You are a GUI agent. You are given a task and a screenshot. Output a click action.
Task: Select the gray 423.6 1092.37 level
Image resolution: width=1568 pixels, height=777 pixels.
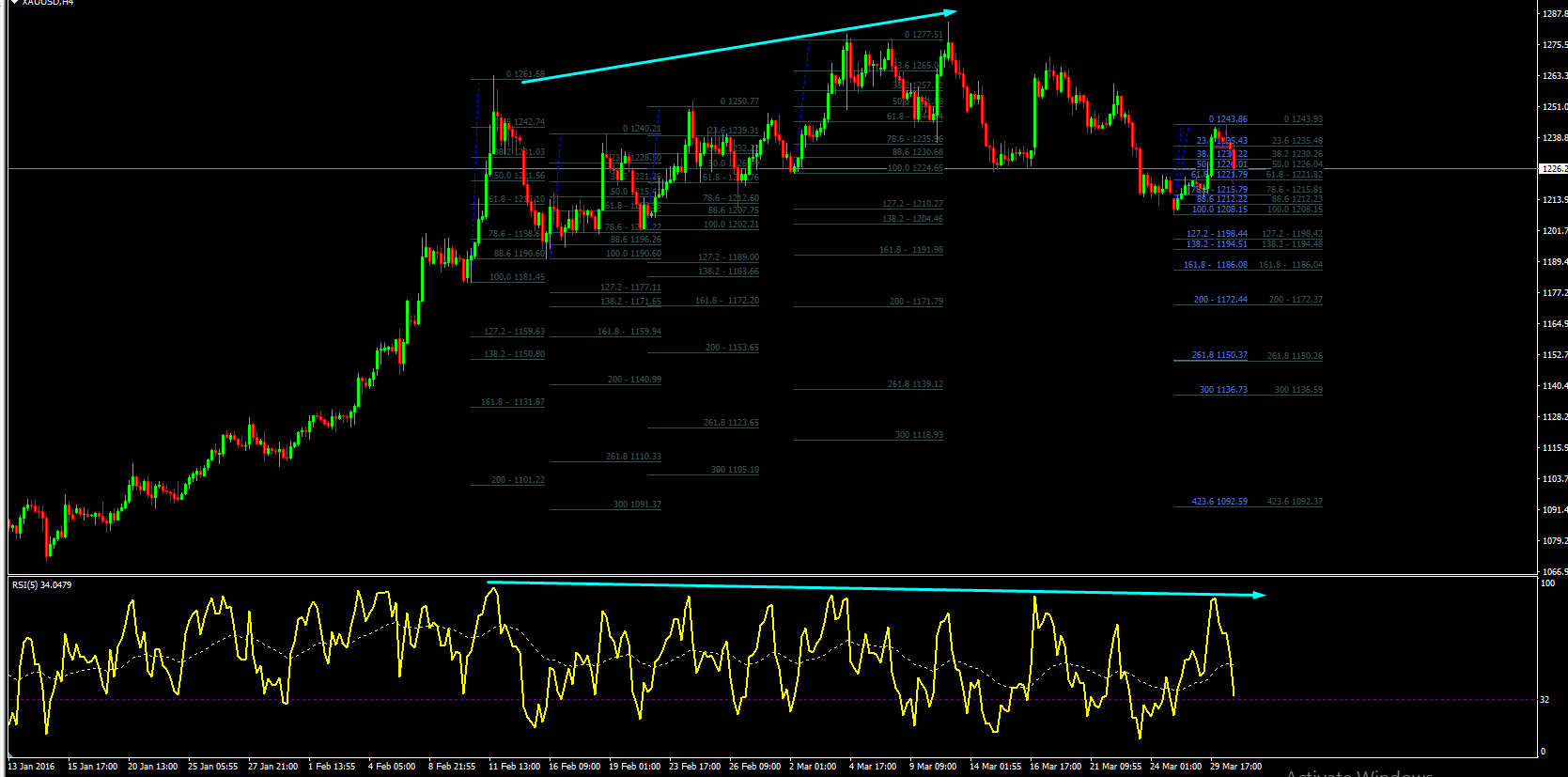[1295, 502]
